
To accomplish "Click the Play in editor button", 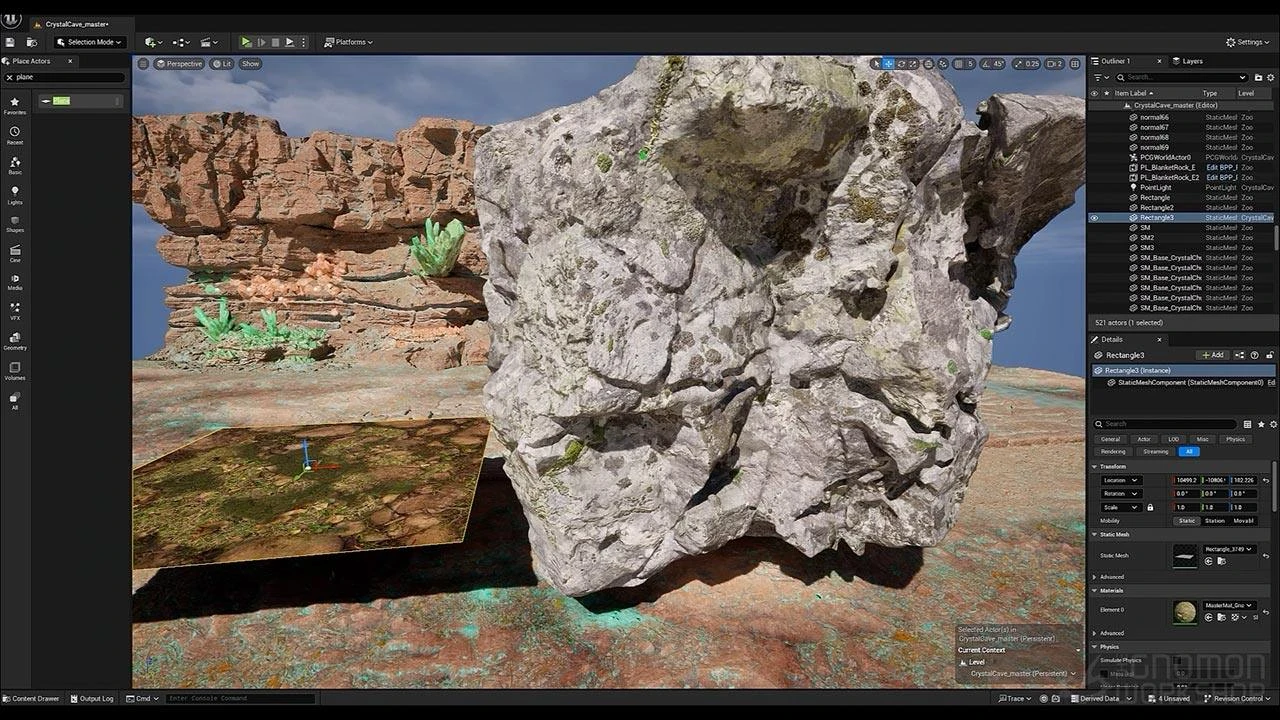I will point(246,42).
